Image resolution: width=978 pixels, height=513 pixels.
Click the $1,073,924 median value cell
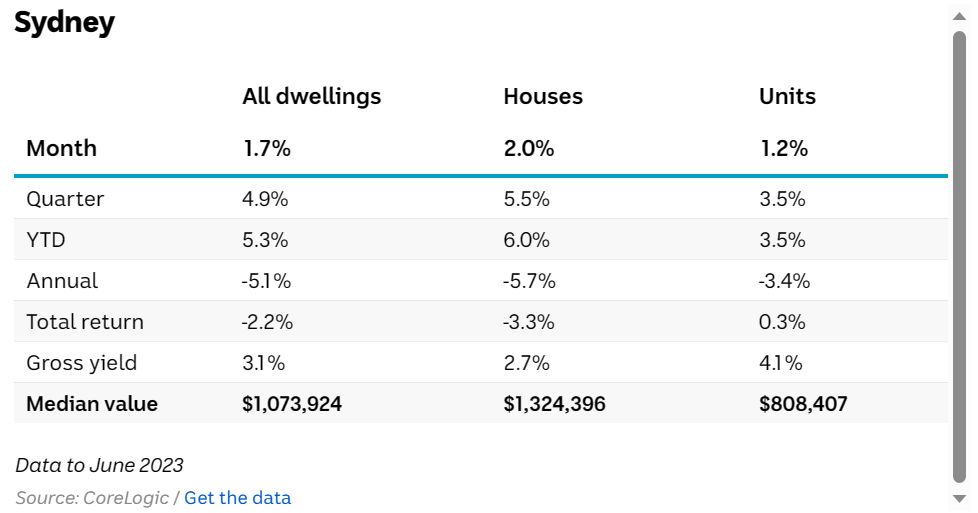click(292, 404)
